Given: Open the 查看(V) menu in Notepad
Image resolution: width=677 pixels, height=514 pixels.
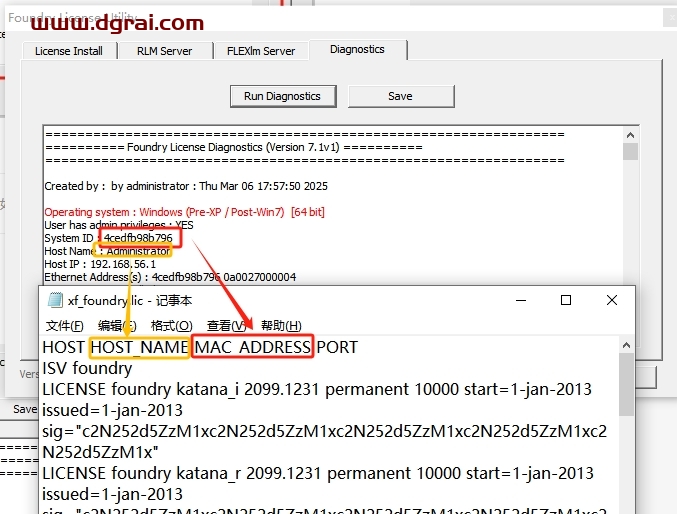Looking at the screenshot, I should click(x=227, y=325).
